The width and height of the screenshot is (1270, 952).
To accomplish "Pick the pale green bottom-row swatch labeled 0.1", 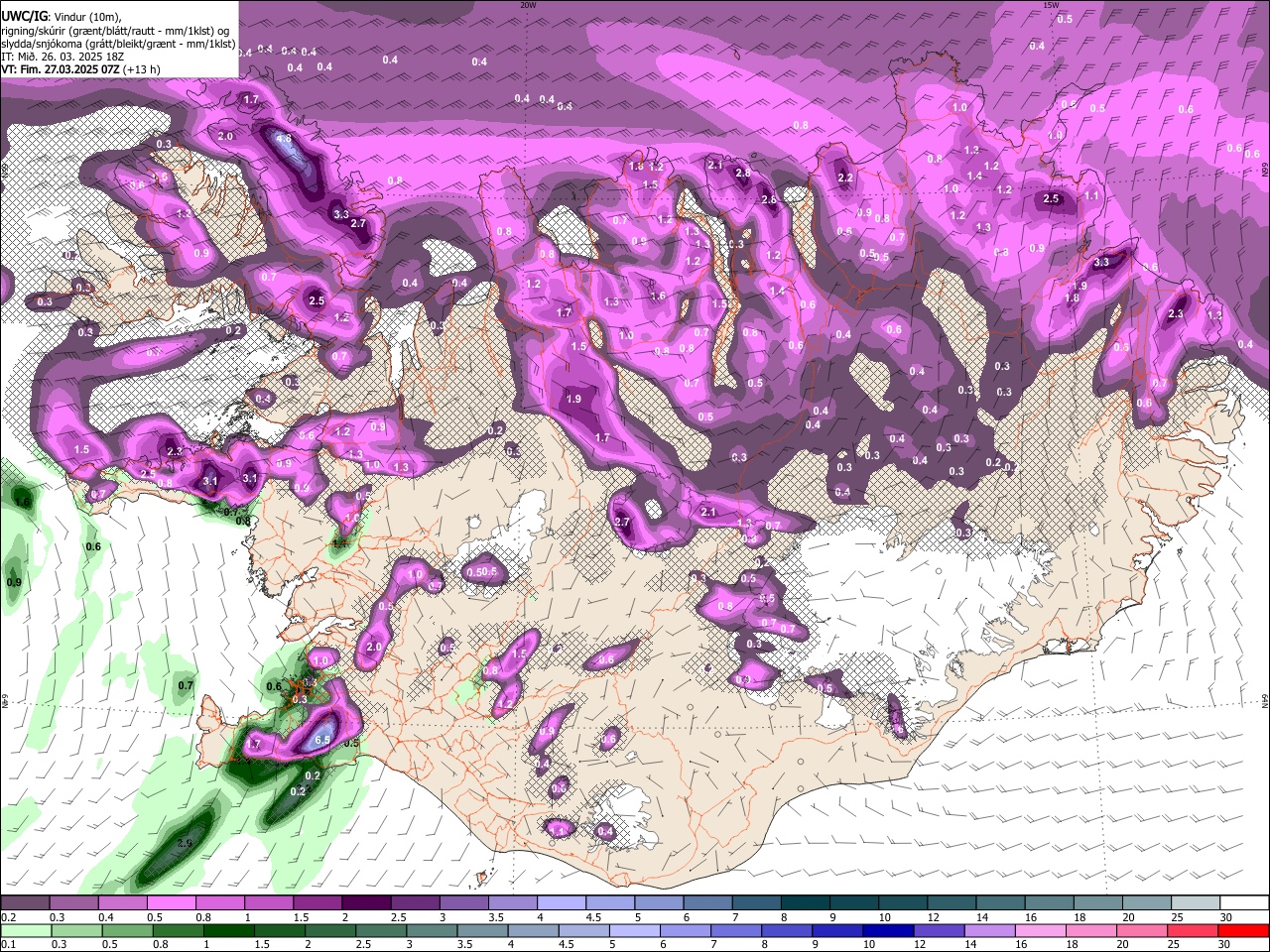I will pos(26,930).
